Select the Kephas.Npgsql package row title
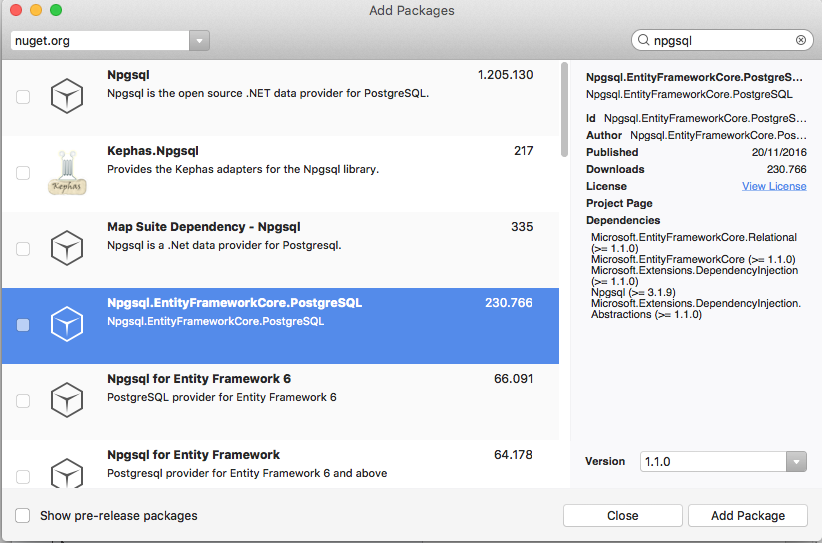The width and height of the screenshot is (822, 543). tap(153, 151)
